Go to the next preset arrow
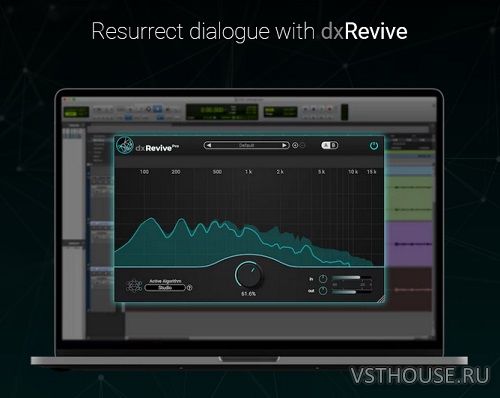Viewport: 500px width, 398px height. [x=284, y=145]
